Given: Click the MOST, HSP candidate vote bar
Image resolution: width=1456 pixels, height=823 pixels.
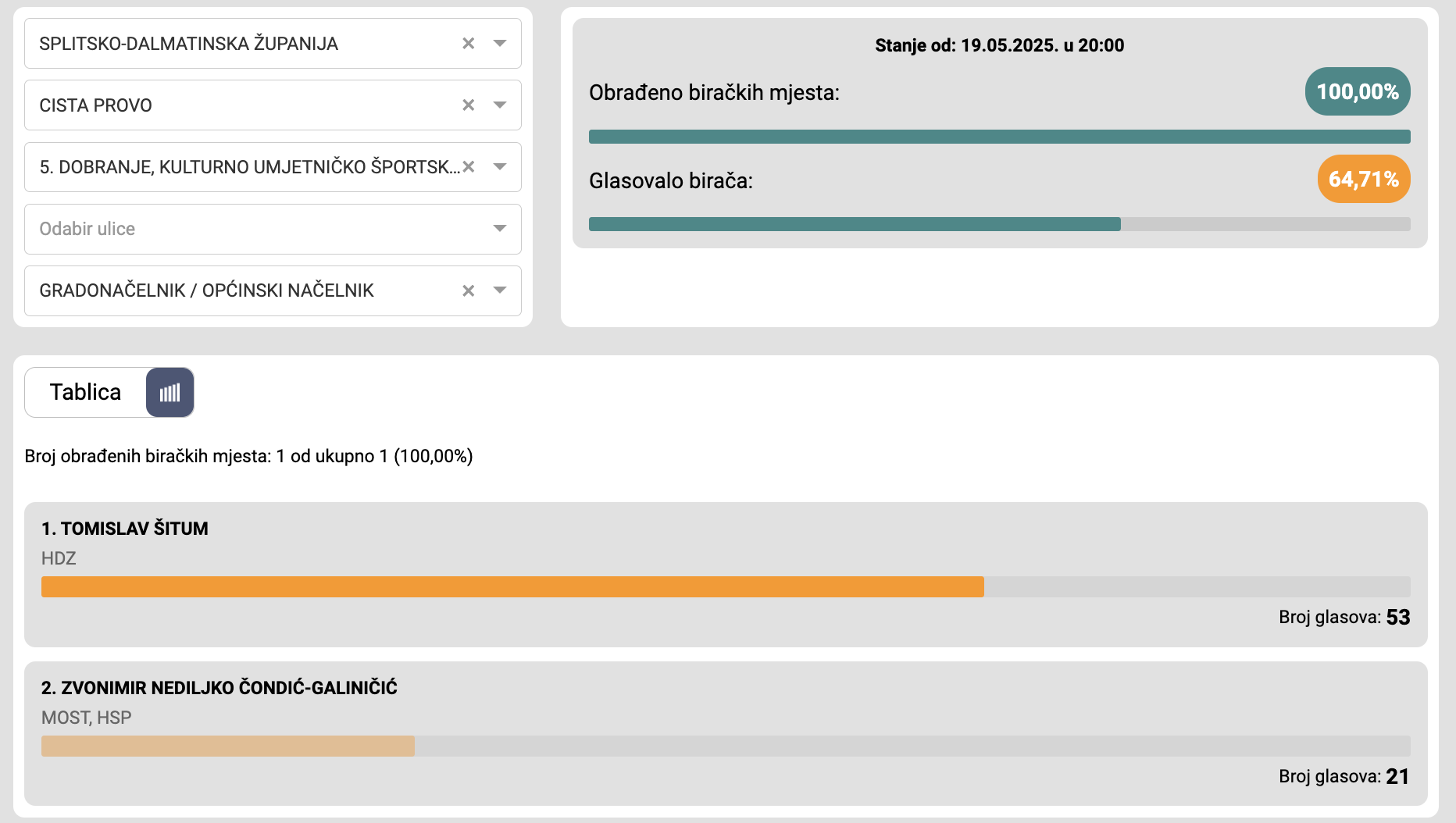Looking at the screenshot, I should (726, 746).
